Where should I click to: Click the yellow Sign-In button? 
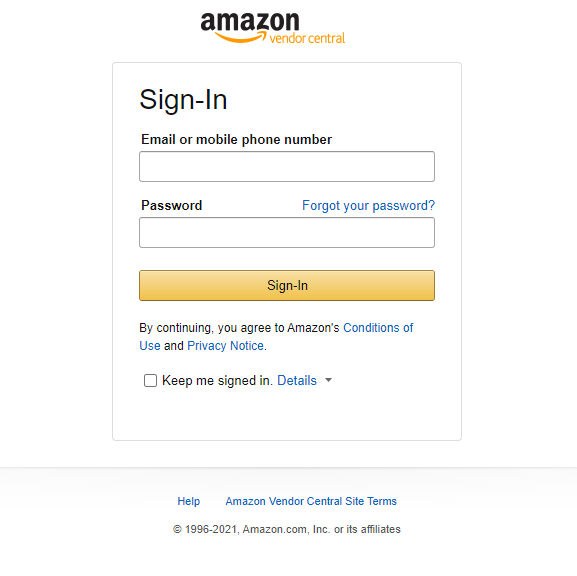click(287, 286)
